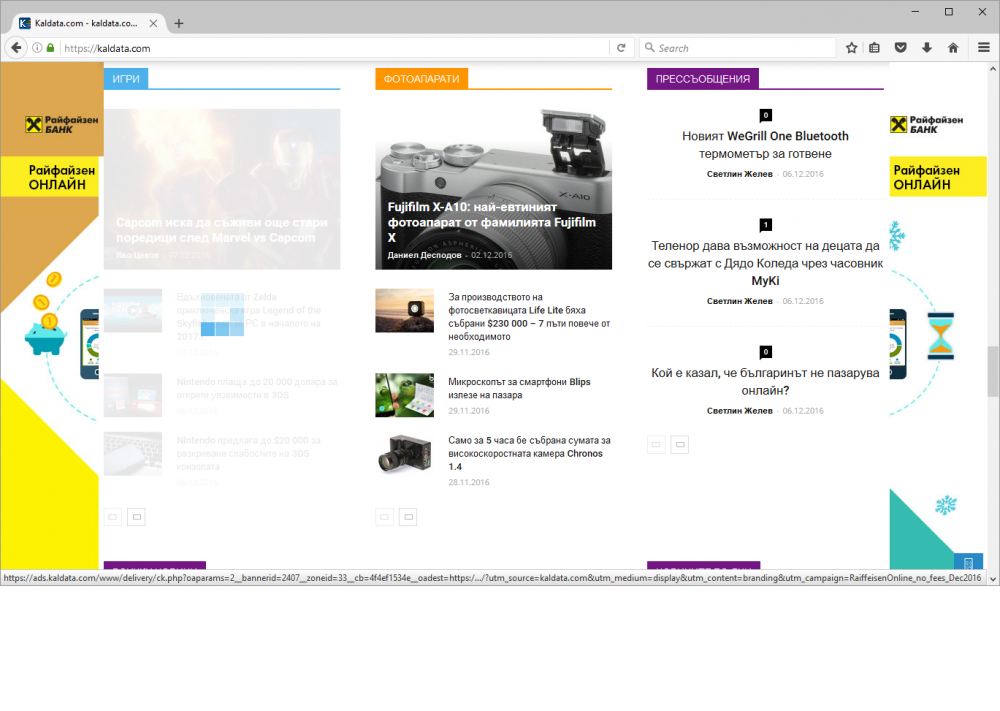Click the green padlock security icon

[50, 48]
